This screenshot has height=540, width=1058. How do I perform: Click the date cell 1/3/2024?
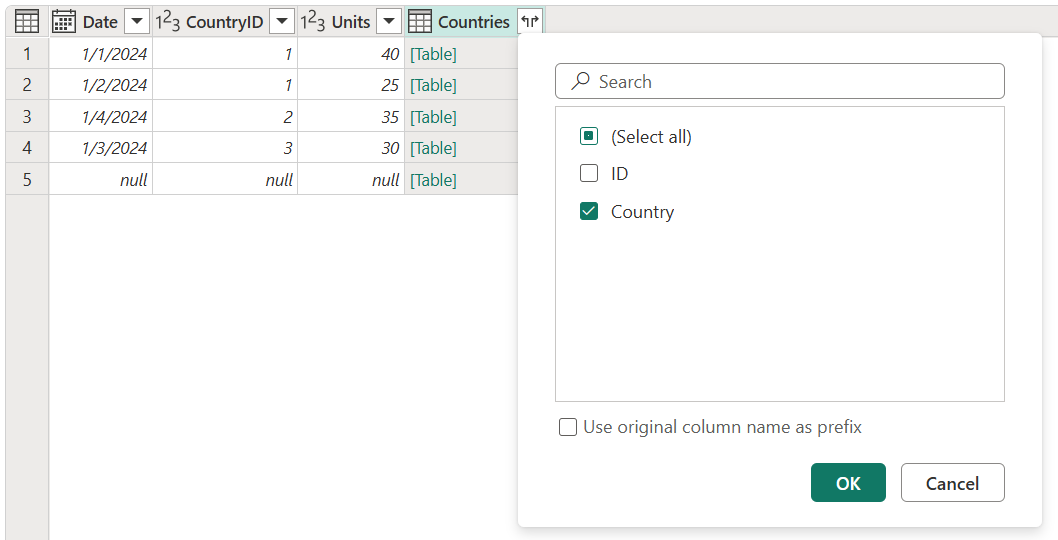(101, 147)
